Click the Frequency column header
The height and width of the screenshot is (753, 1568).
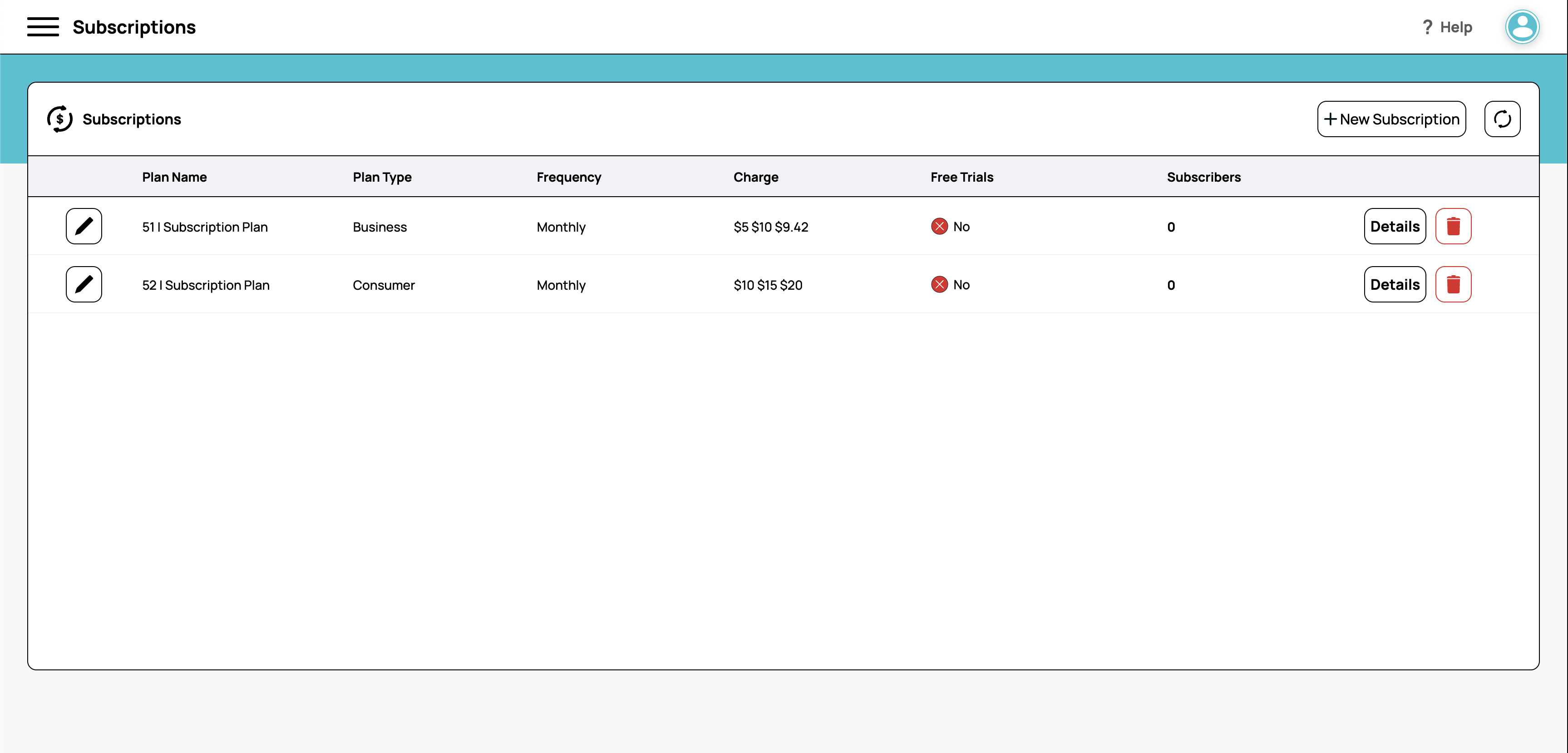pos(568,177)
